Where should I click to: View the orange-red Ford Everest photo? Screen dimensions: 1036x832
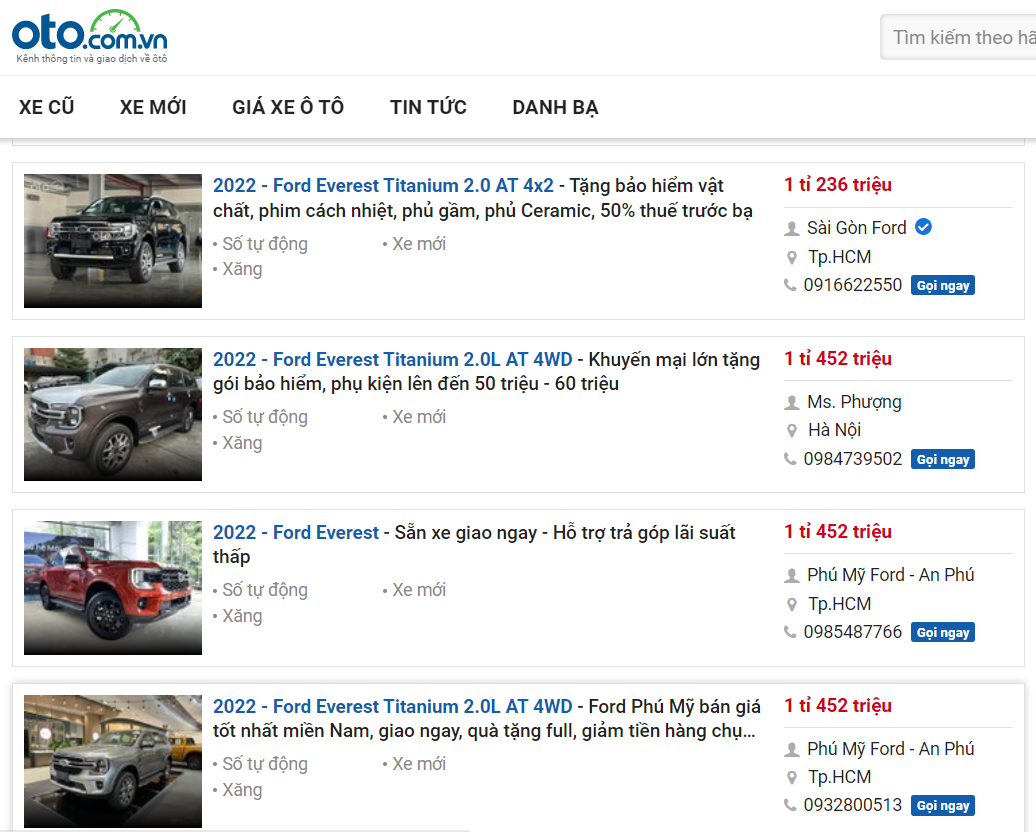click(x=113, y=588)
